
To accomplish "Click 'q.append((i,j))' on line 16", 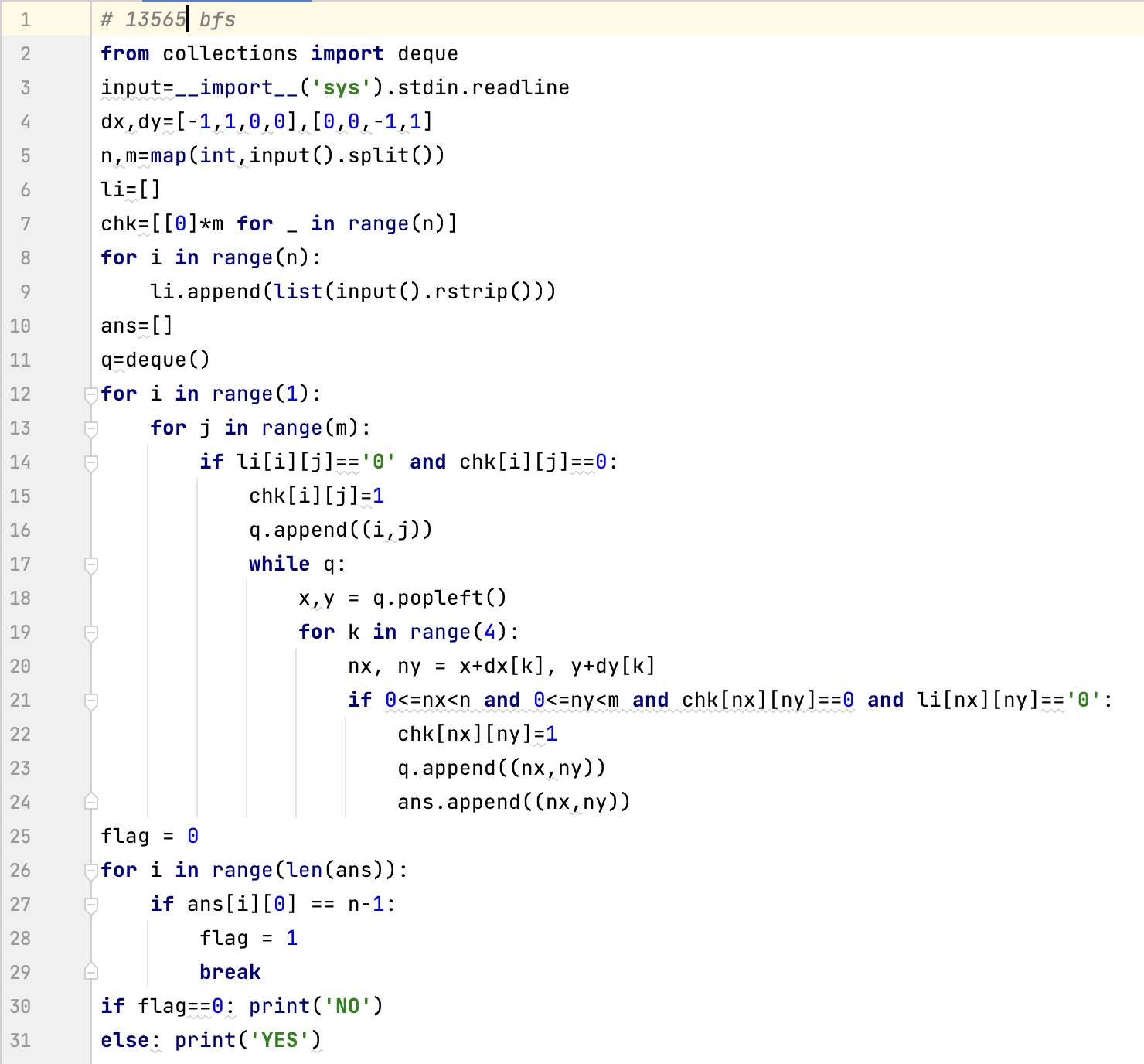I will [341, 530].
